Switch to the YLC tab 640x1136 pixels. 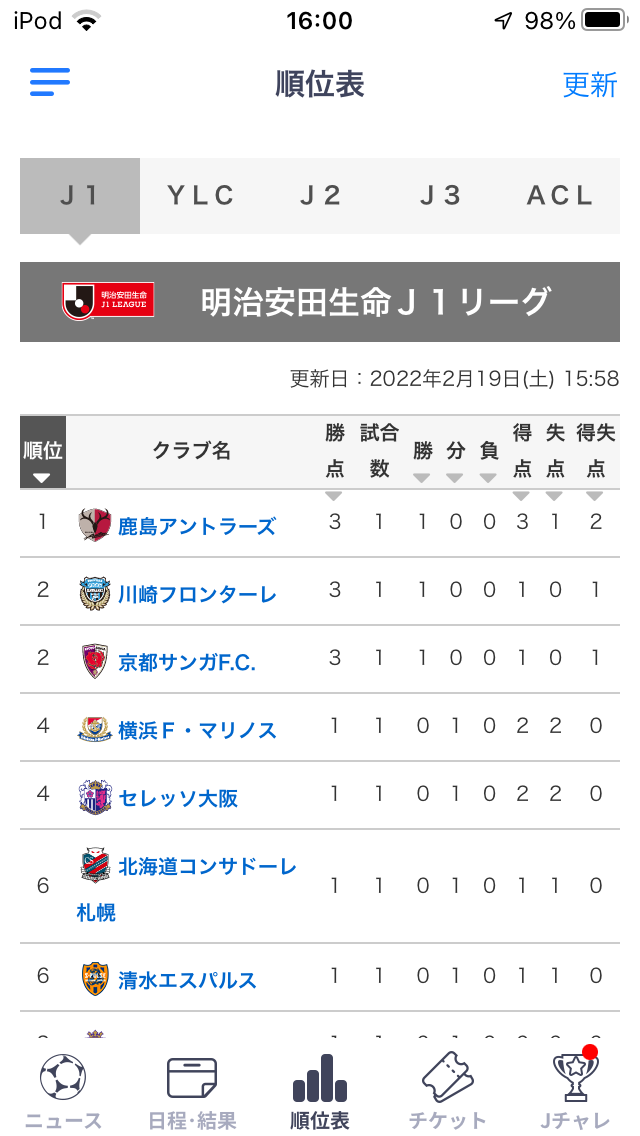(x=201, y=196)
